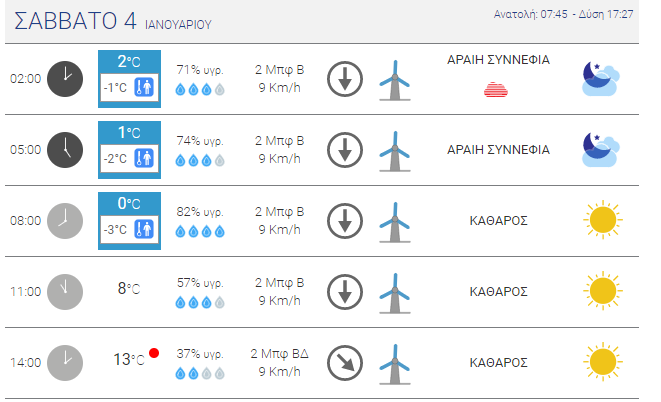Click the 02:00 dark clock icon
Screen dimensions: 661x402
coord(65,79)
